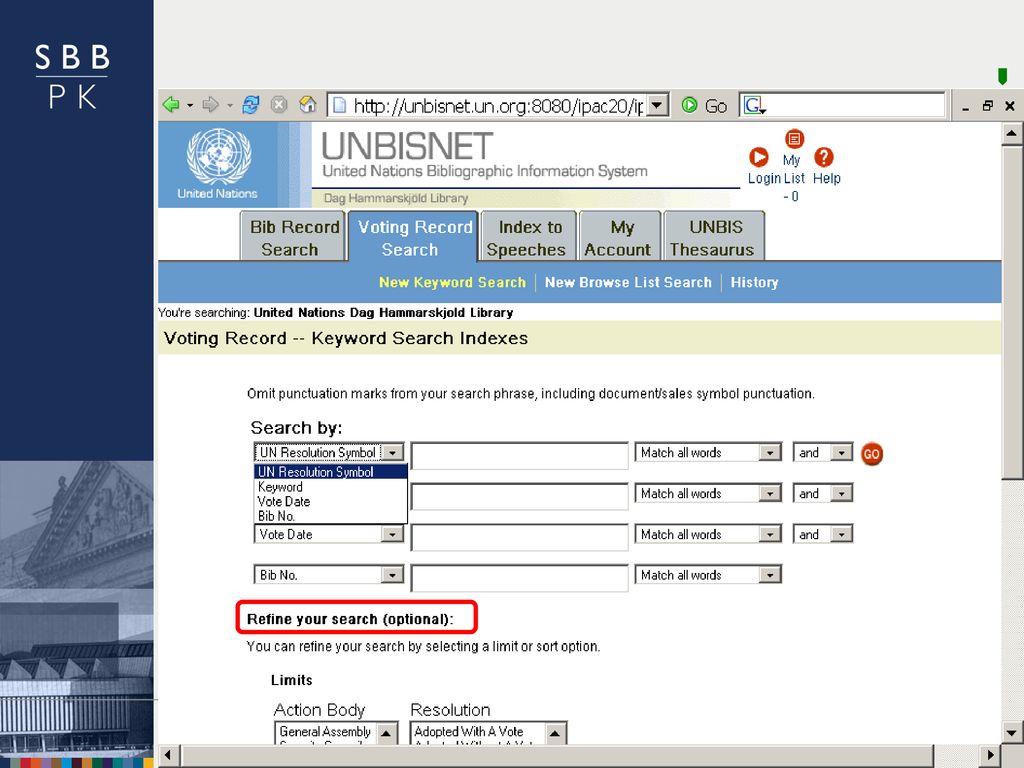Open third row Match all words dropdown
1024x768 pixels.
(770, 534)
